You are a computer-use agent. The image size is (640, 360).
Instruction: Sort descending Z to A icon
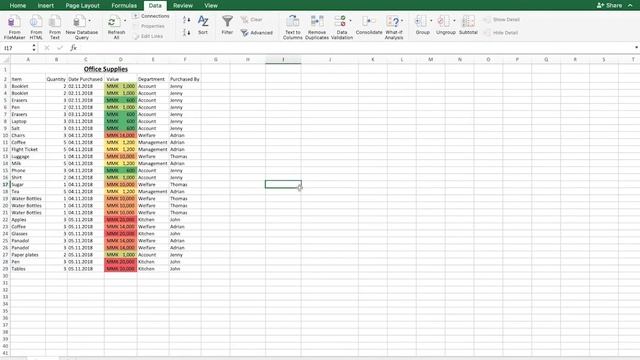(x=186, y=32)
